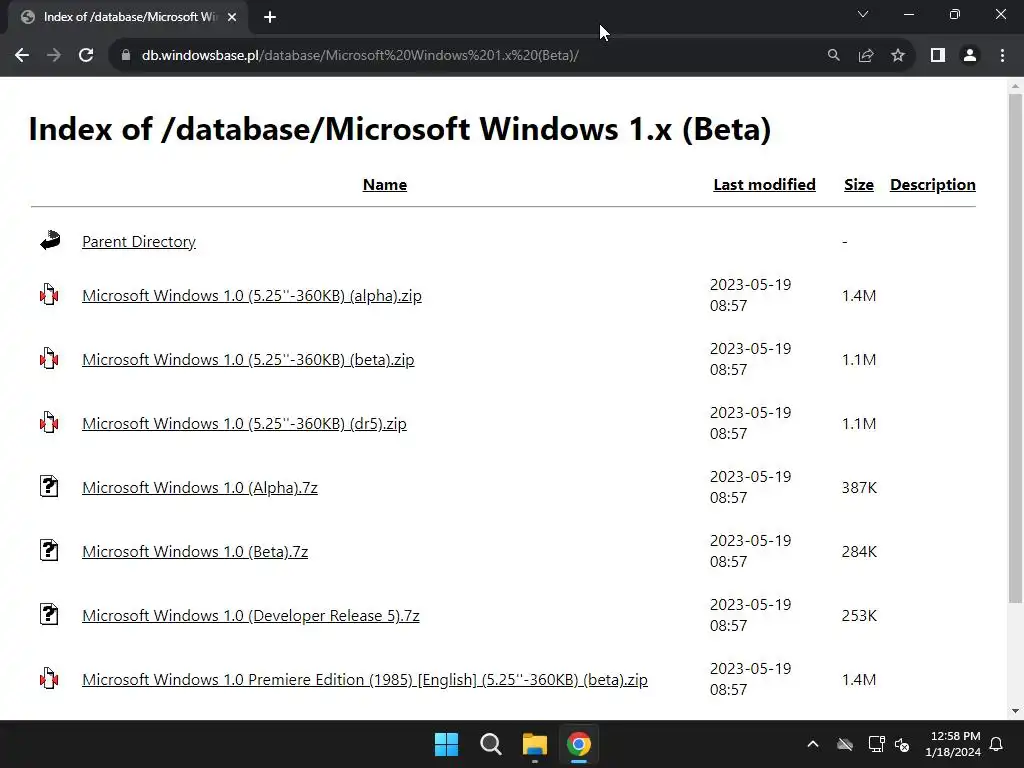Expand the tab search chevron
Screen dimensions: 1024x768
863,14
